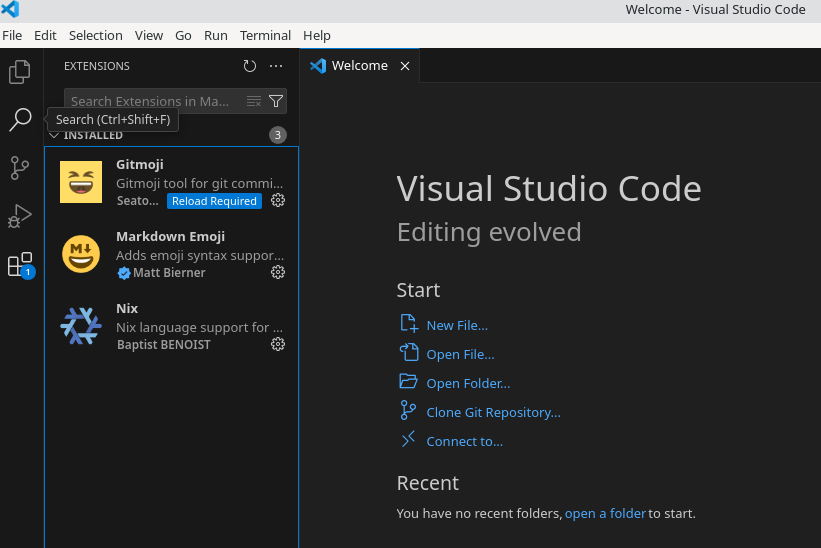Open the Source Control view
The width and height of the screenshot is (821, 548).
click(x=20, y=168)
